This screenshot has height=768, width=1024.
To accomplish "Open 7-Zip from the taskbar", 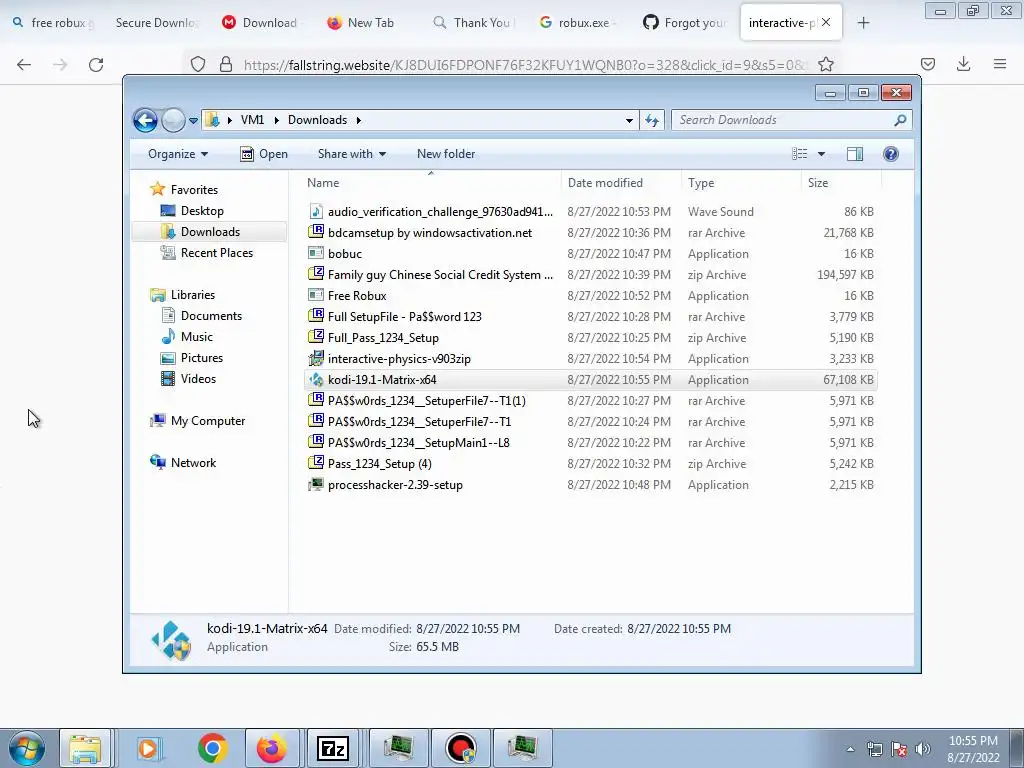I will pyautogui.click(x=332, y=748).
